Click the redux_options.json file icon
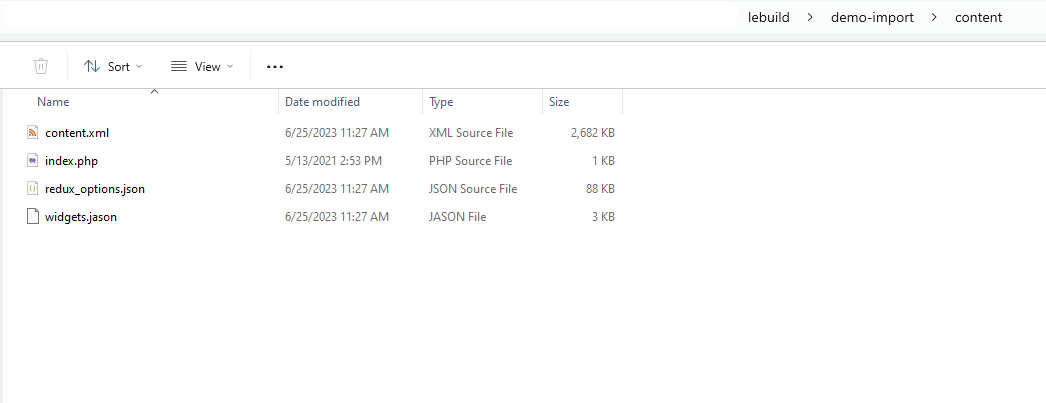Image resolution: width=1046 pixels, height=403 pixels. click(33, 189)
